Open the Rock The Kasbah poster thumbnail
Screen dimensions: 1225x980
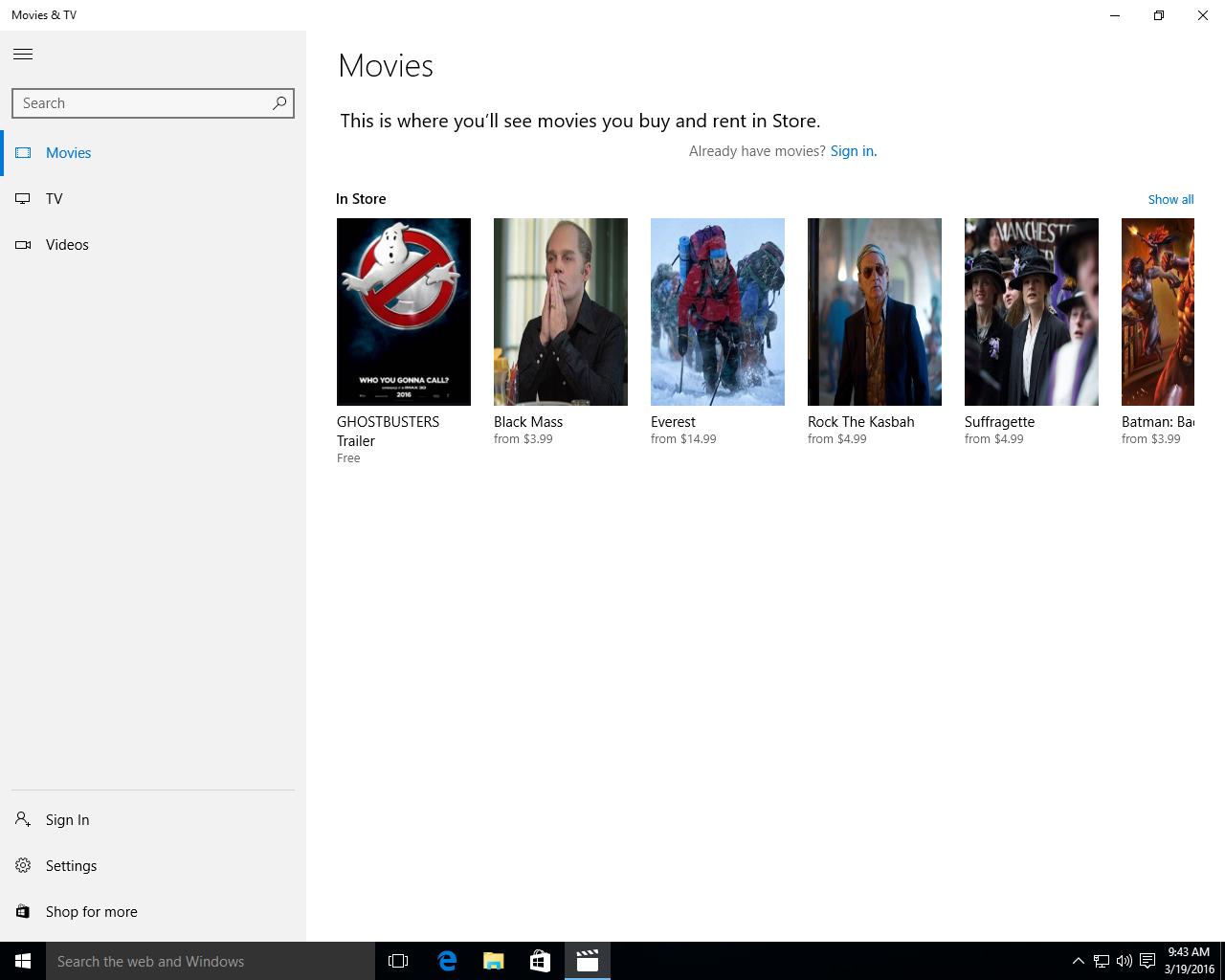click(875, 311)
